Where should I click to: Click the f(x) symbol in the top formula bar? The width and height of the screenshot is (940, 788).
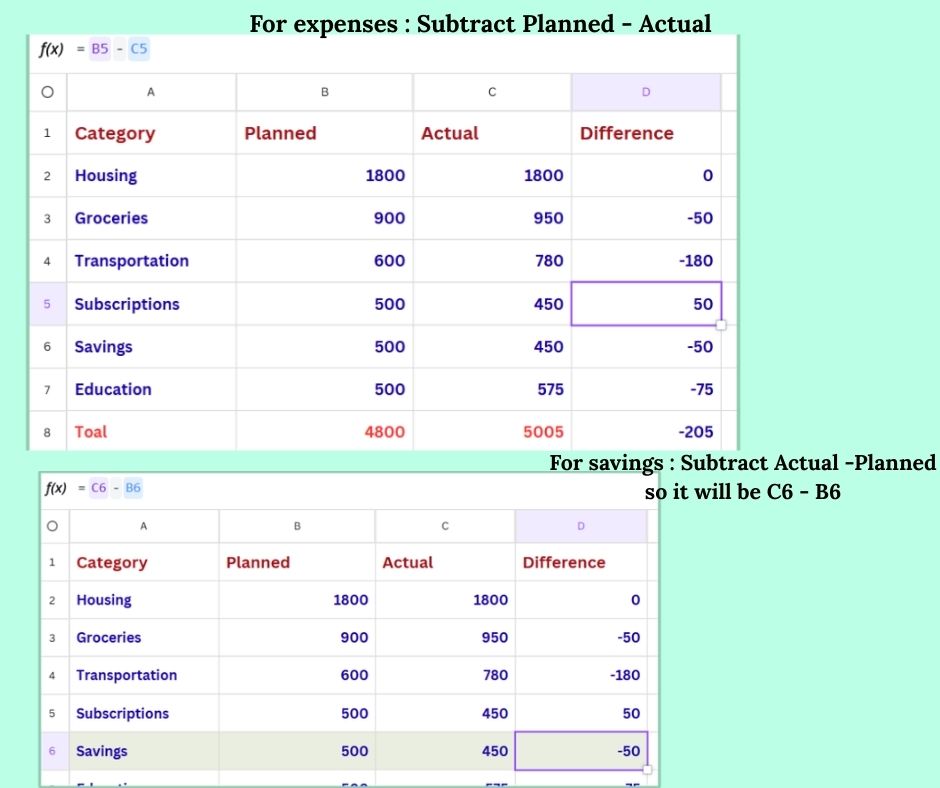click(51, 49)
